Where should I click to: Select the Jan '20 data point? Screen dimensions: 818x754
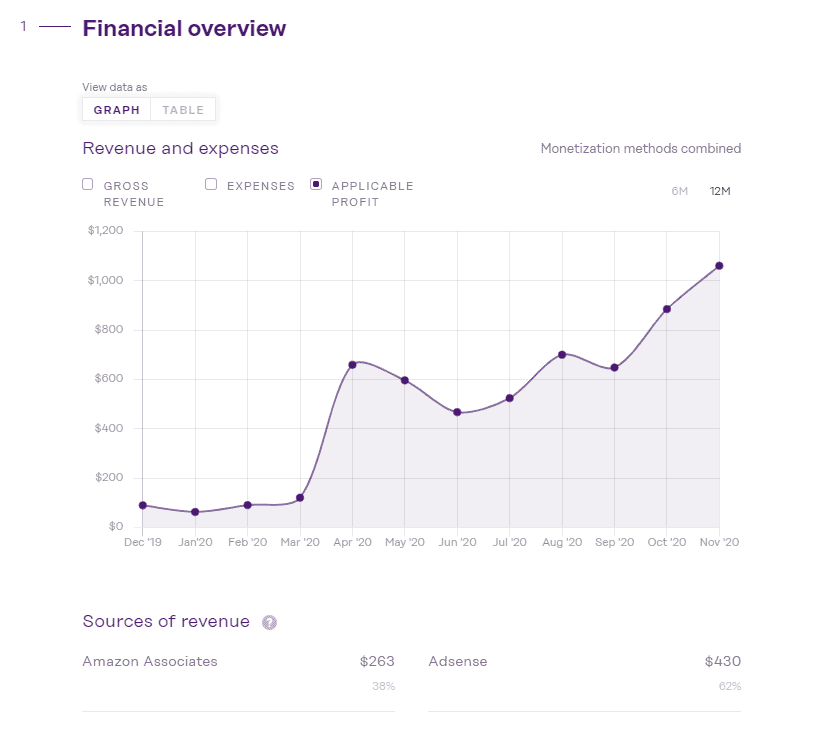point(195,512)
